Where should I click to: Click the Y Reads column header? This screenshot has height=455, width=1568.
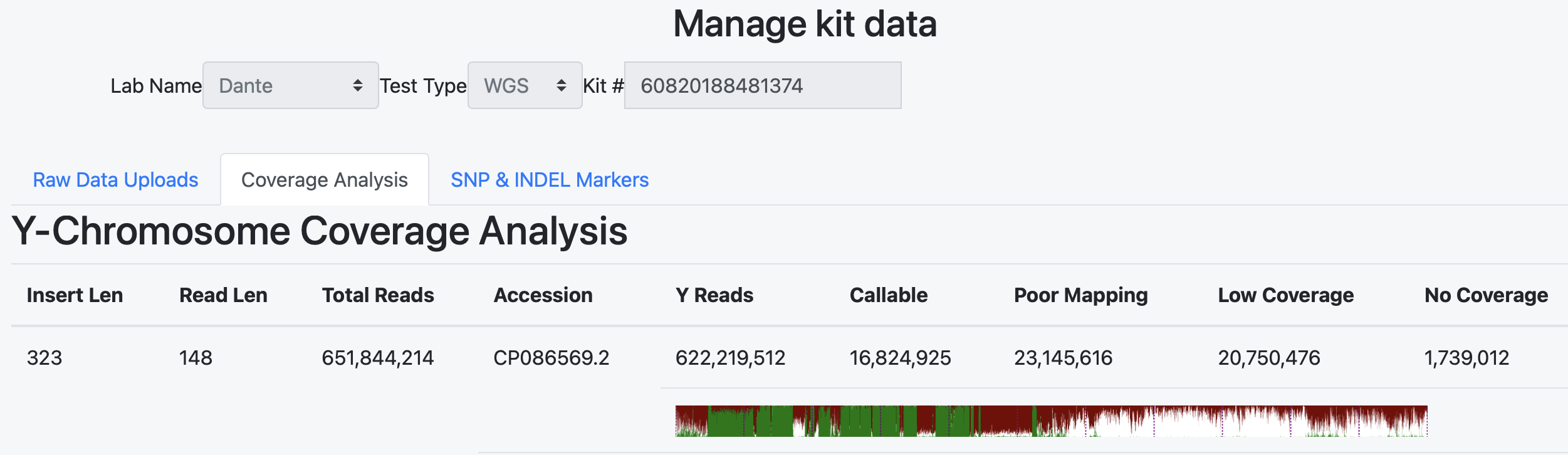(714, 295)
